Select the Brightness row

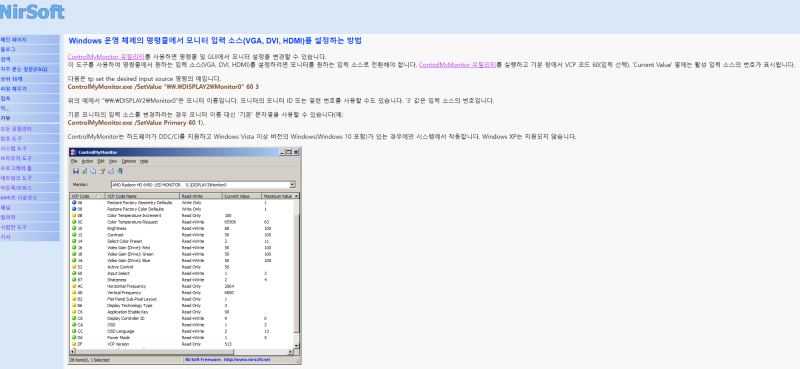182,229
